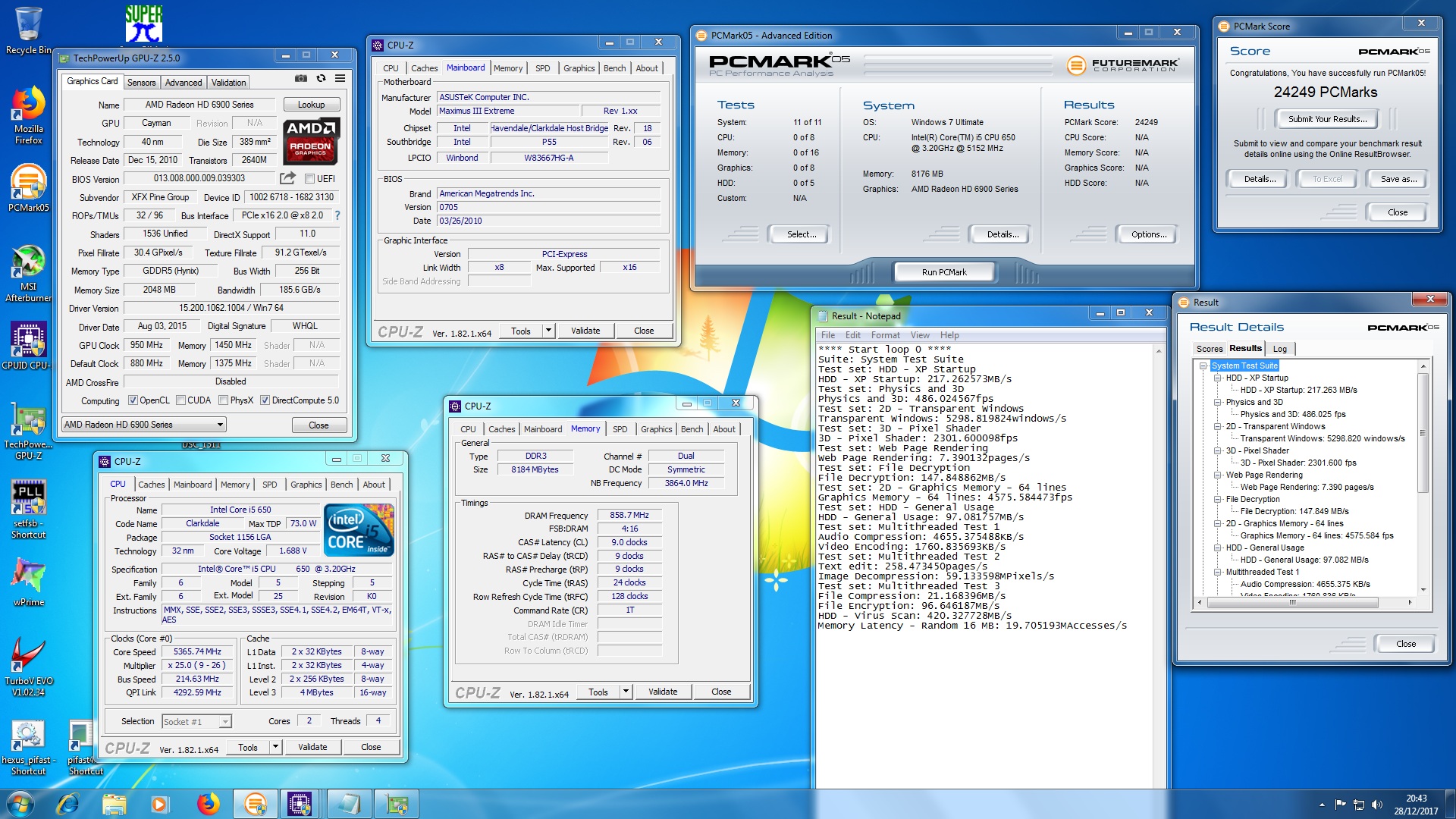The image size is (1456, 819).
Task: Click Bus Interface question mark help
Action: tap(337, 215)
